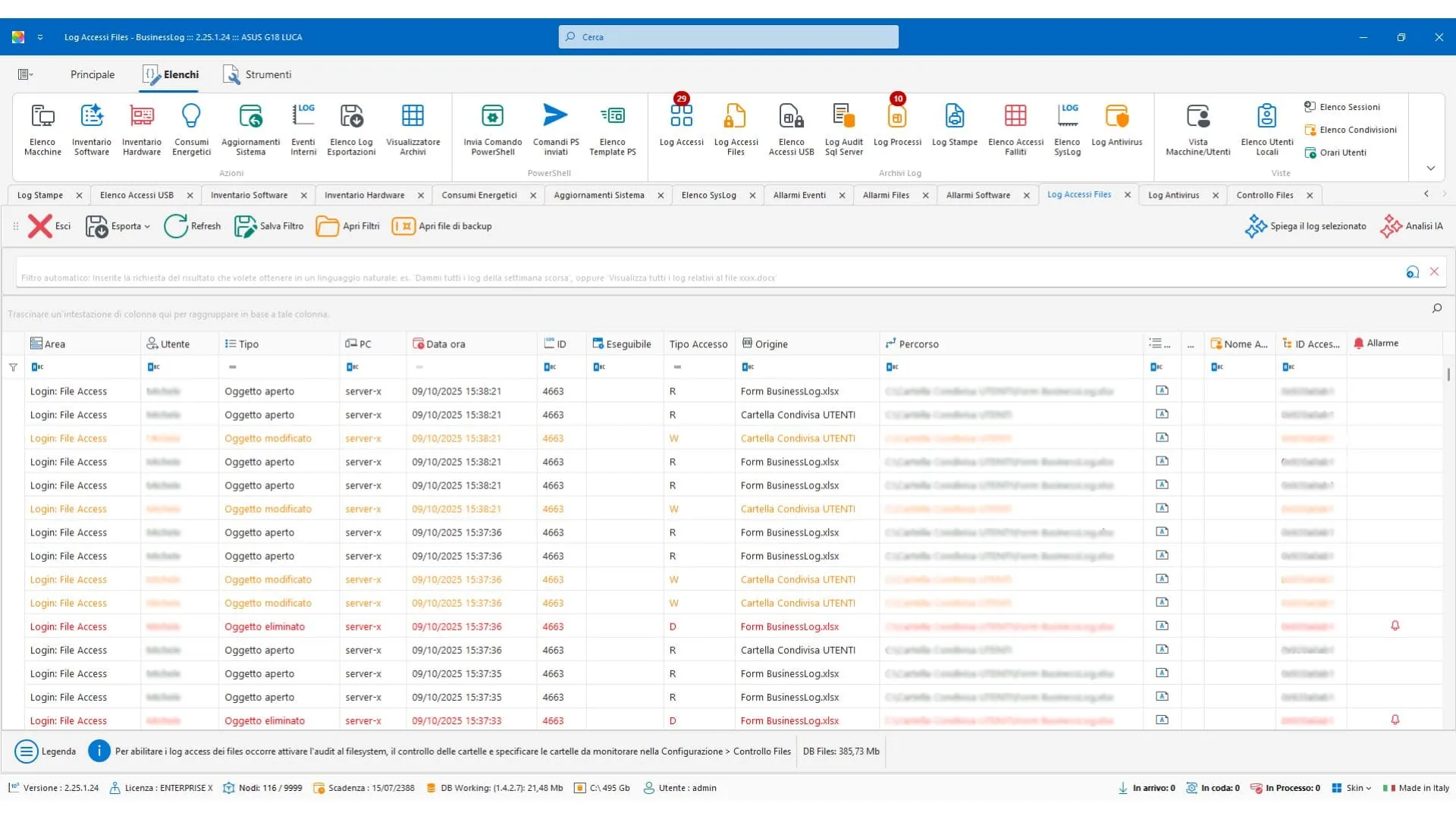Open Log Antivirus ribbon icon

tap(1116, 125)
